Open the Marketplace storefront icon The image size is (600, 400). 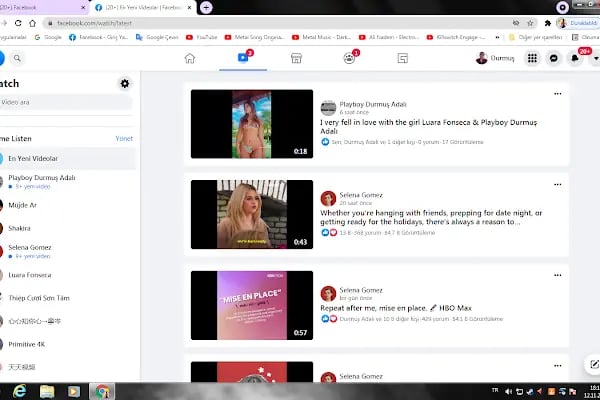point(296,58)
